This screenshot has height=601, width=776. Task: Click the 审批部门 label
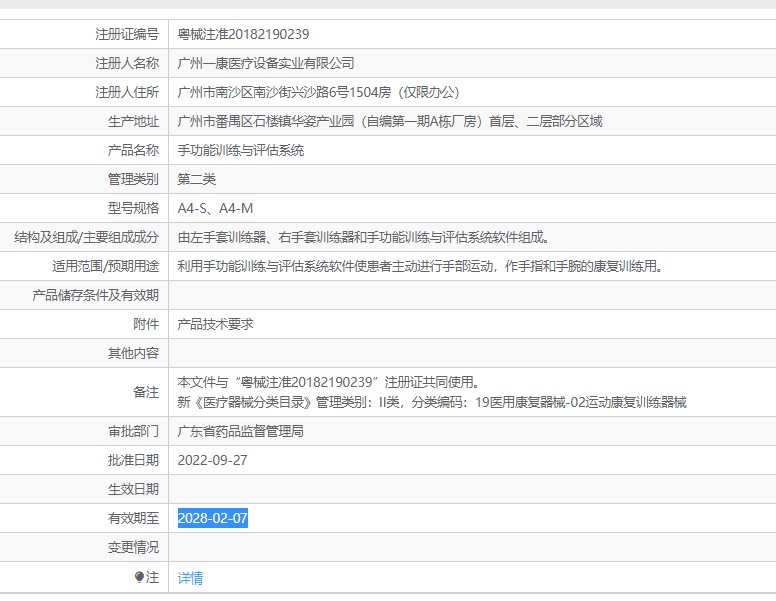click(134, 431)
